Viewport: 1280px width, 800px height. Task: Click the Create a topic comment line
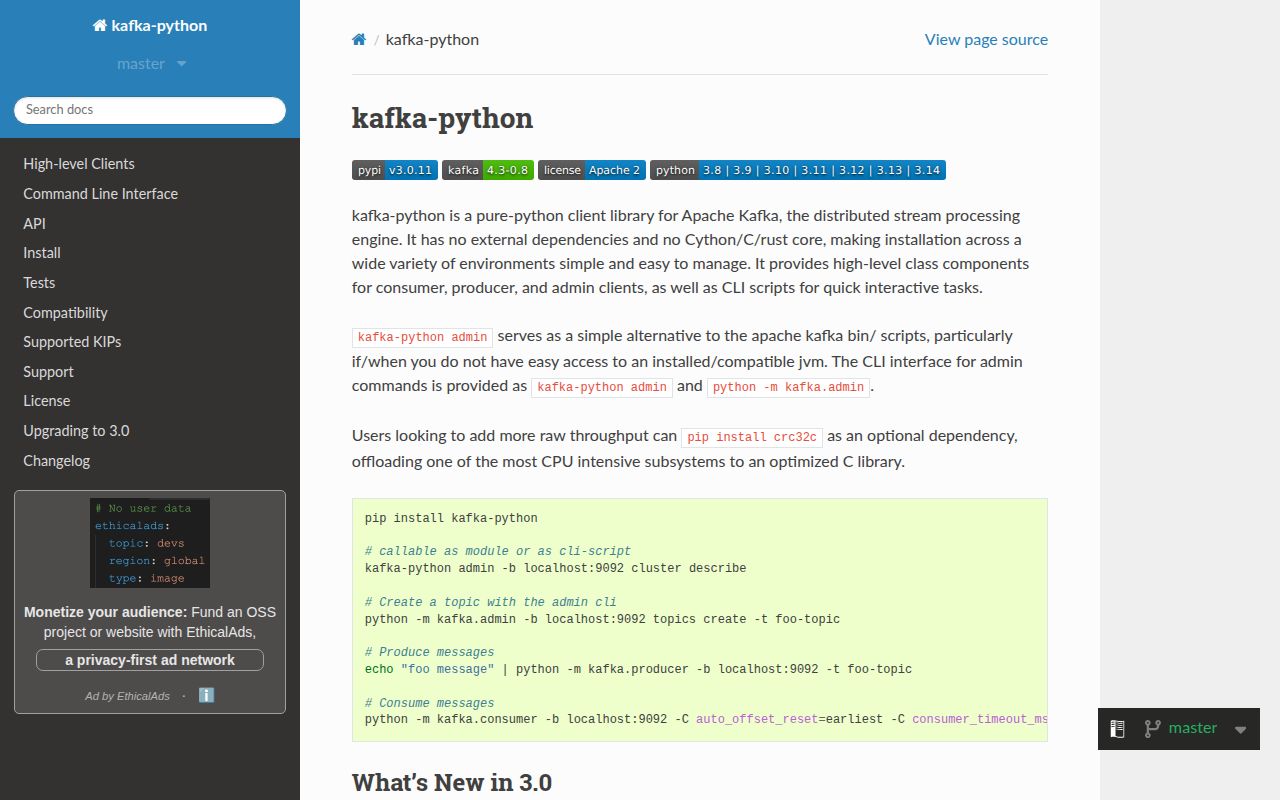(491, 602)
